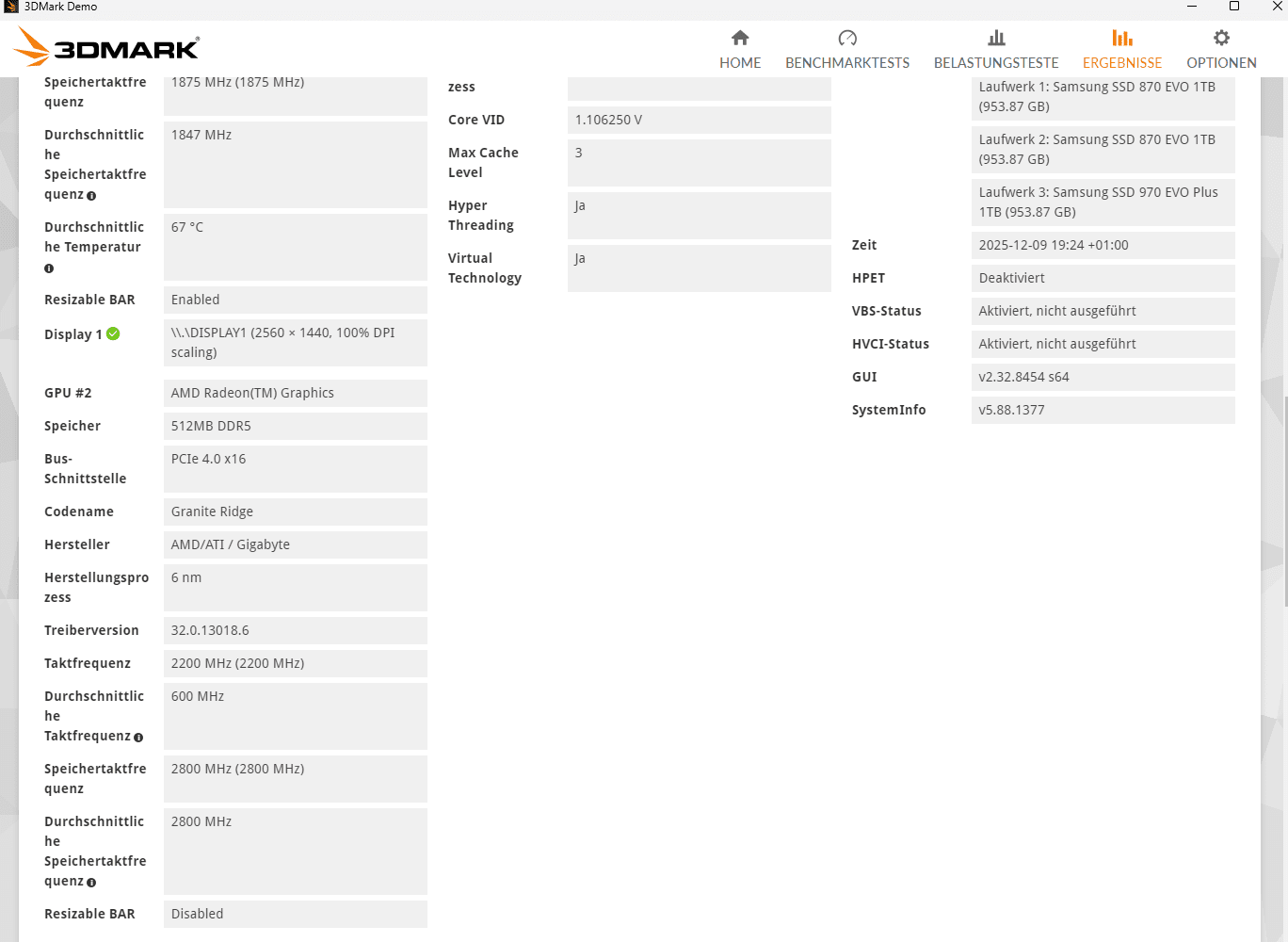Click the Core VID label
This screenshot has width=1288, height=942.
pyautogui.click(x=476, y=120)
